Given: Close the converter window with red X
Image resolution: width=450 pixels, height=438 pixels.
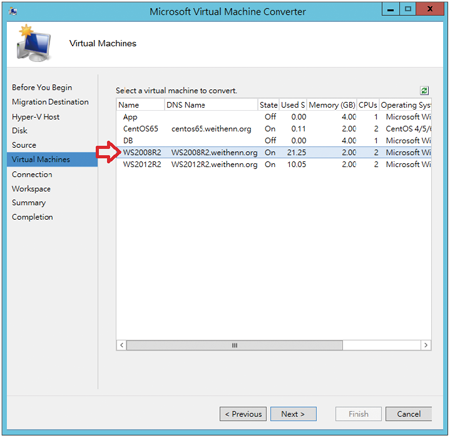Looking at the screenshot, I should click(430, 9).
